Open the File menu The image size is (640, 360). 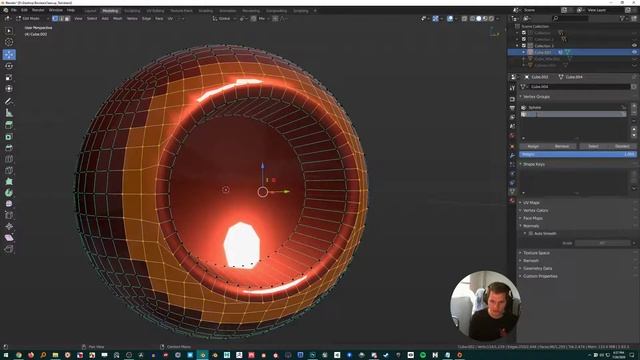(13, 10)
